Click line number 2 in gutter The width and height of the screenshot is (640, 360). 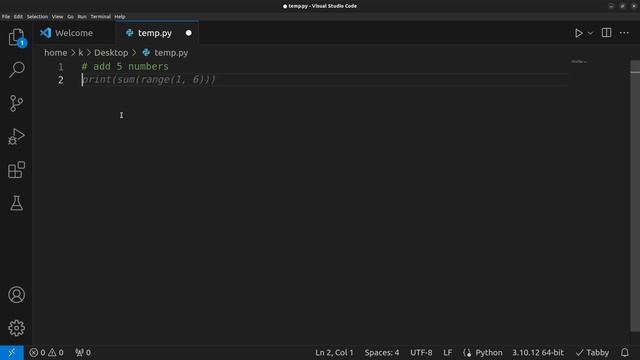coord(60,80)
